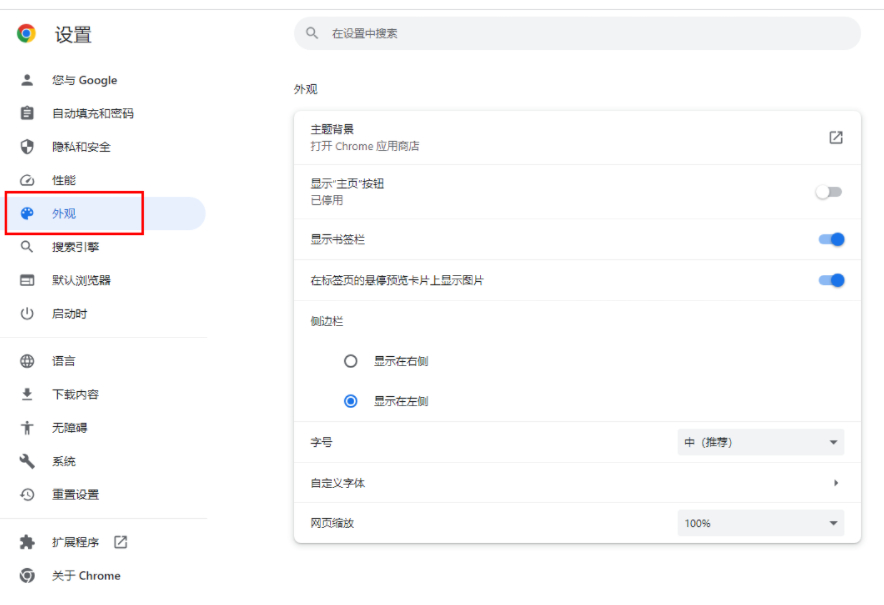The image size is (884, 605).
Task: Click the puzzle piece icon for 扩展程序
Action: coord(27,542)
